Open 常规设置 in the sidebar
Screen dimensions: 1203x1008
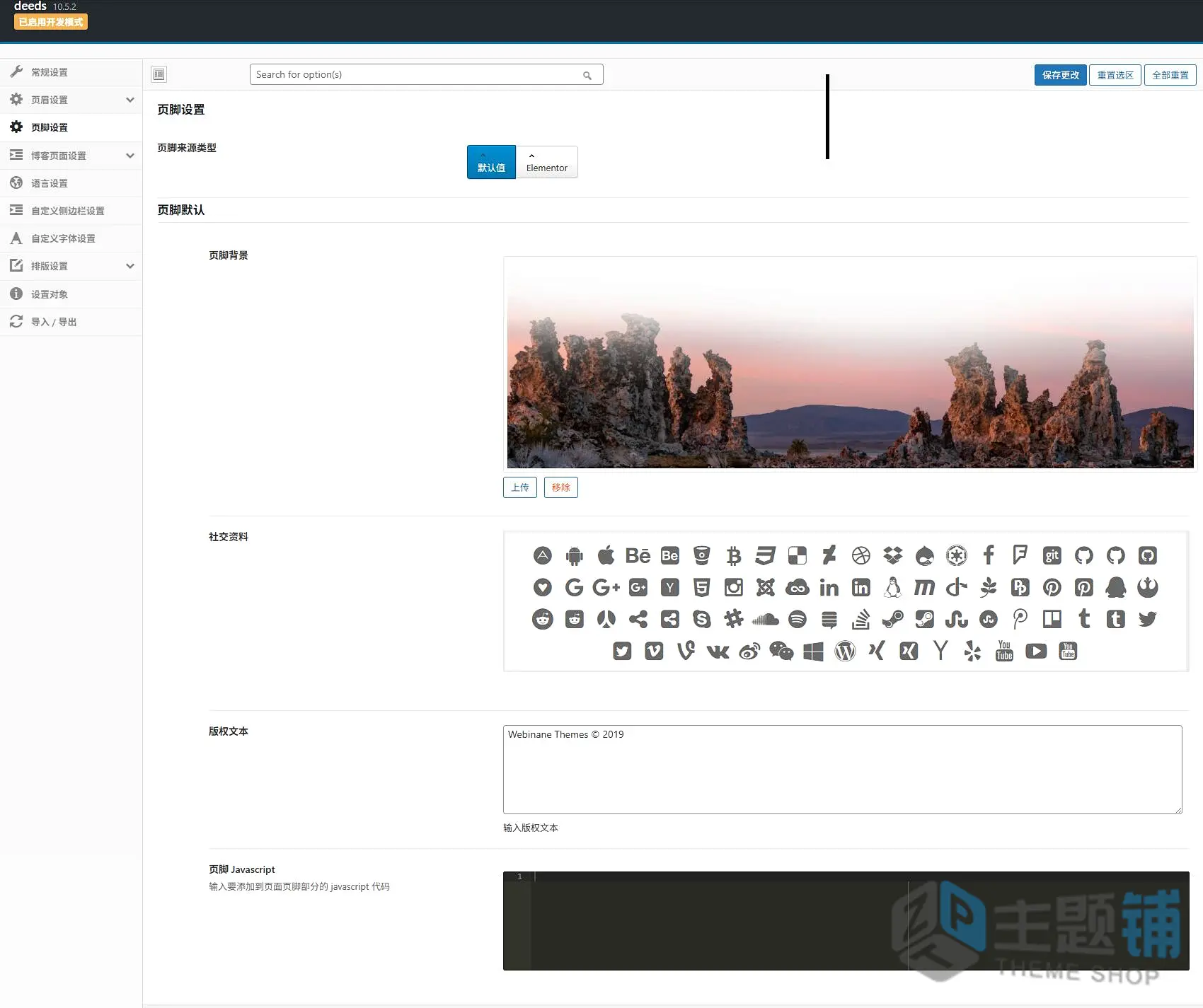71,72
